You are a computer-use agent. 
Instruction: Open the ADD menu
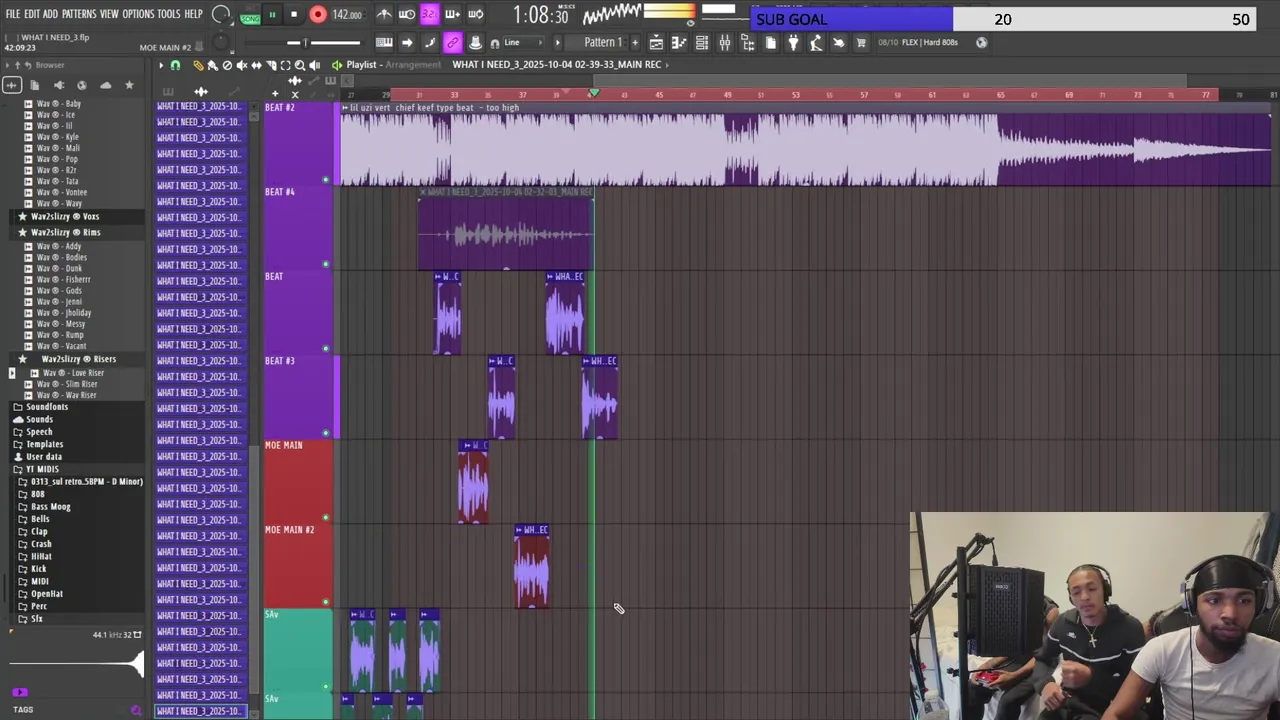coord(50,14)
